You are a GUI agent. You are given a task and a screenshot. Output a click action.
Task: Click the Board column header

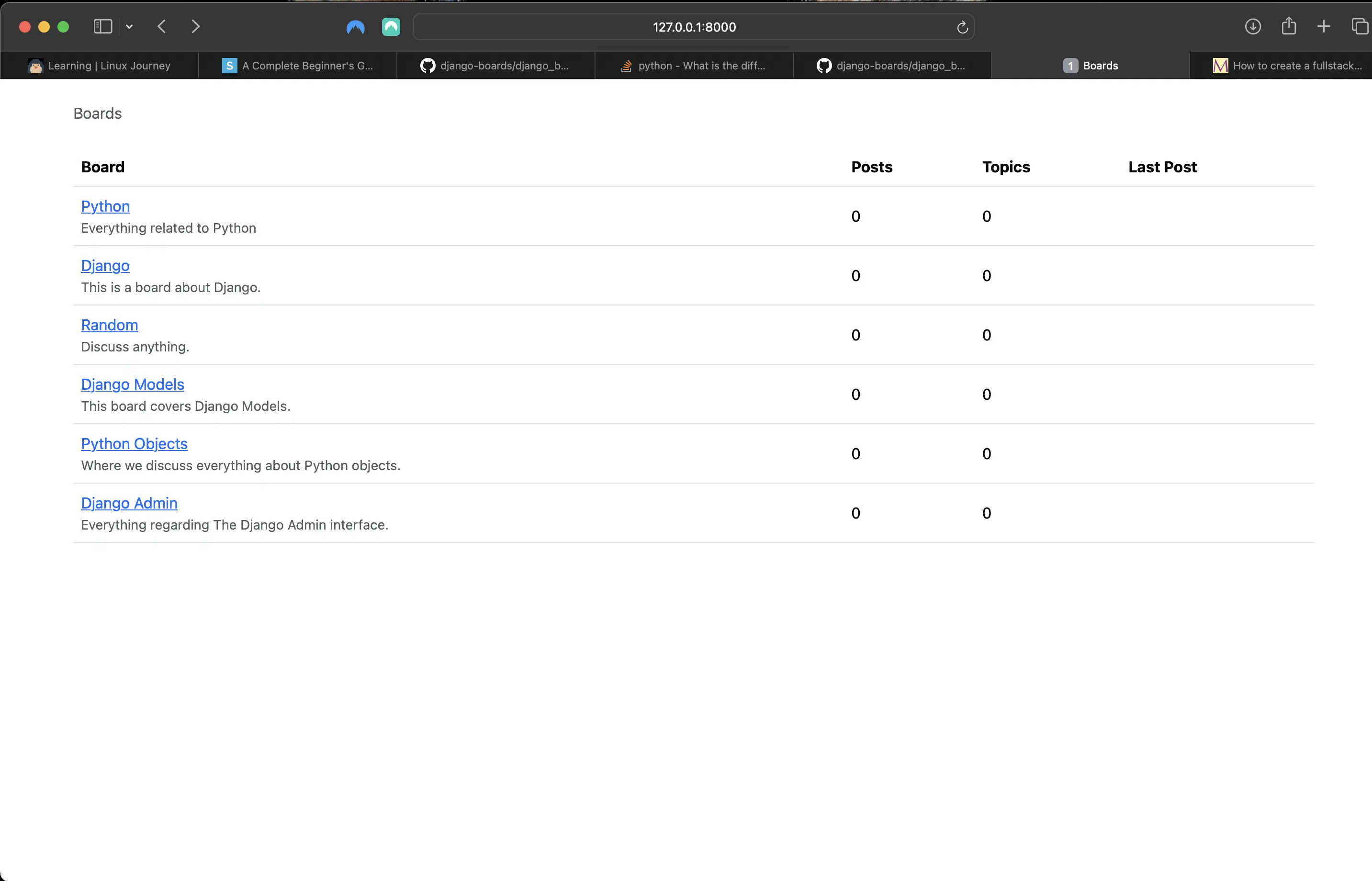(103, 167)
